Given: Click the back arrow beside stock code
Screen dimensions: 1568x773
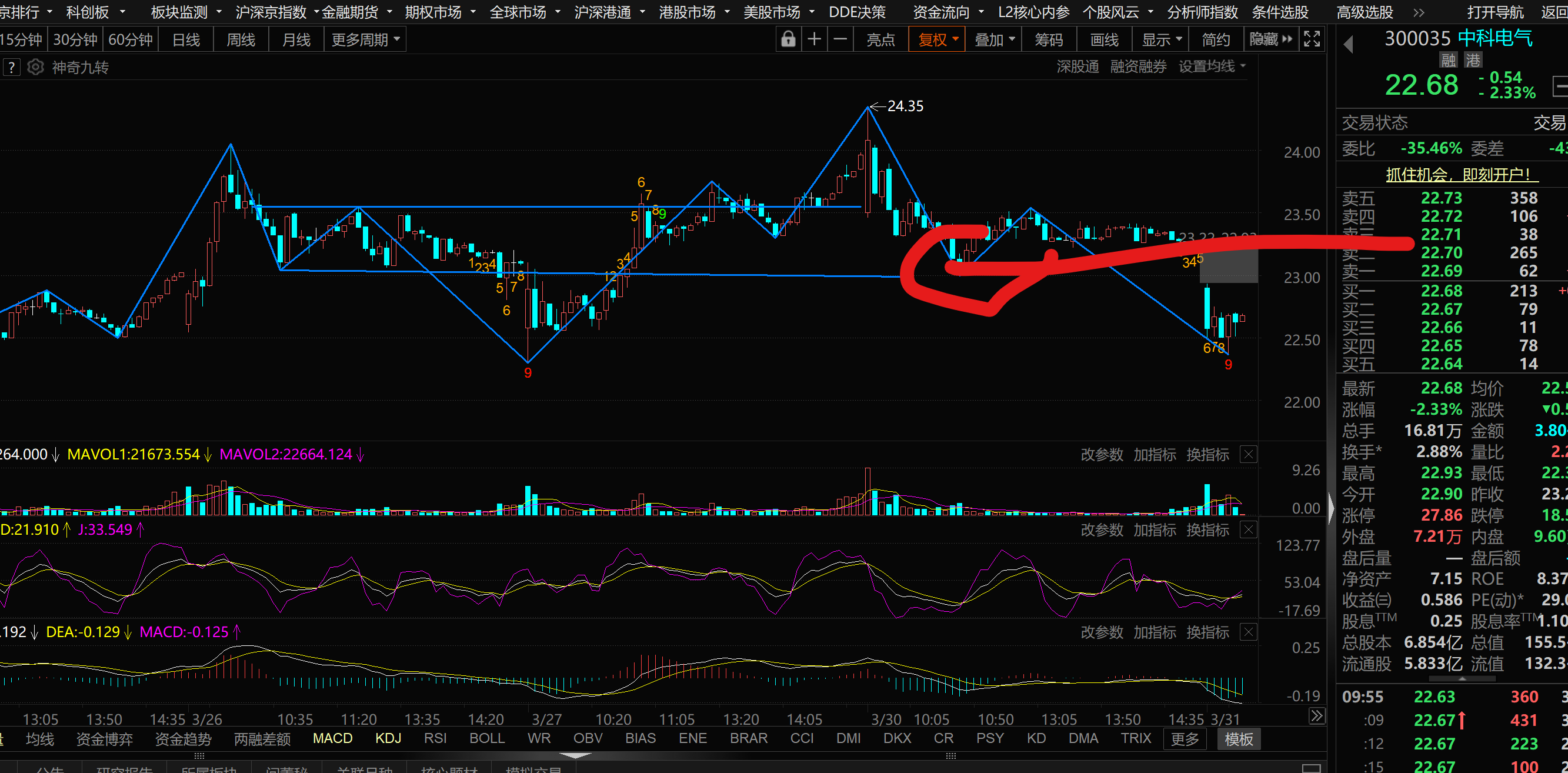Looking at the screenshot, I should tap(1348, 44).
